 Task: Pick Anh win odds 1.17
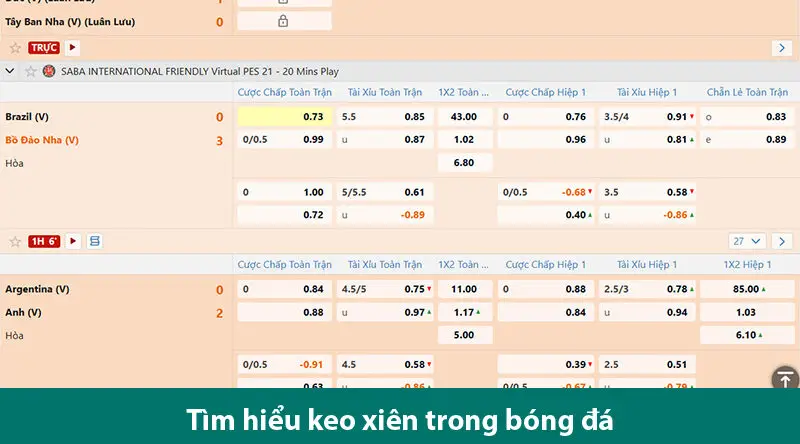coord(464,312)
